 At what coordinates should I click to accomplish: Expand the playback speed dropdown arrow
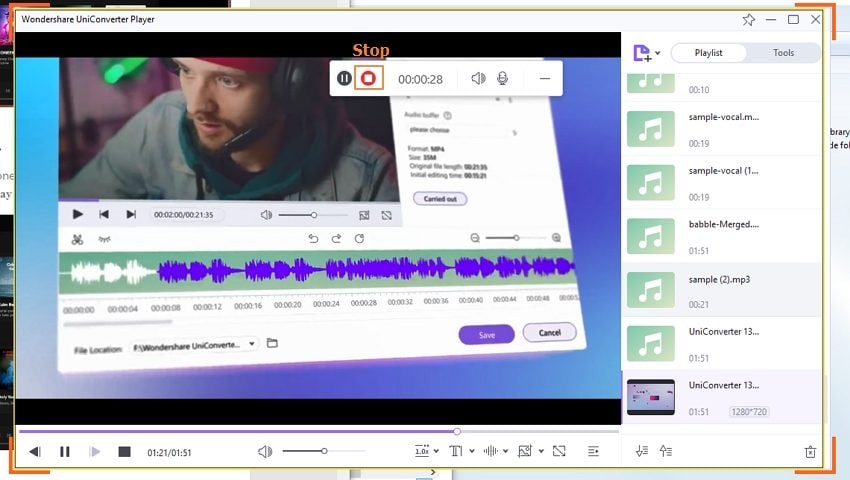click(436, 451)
